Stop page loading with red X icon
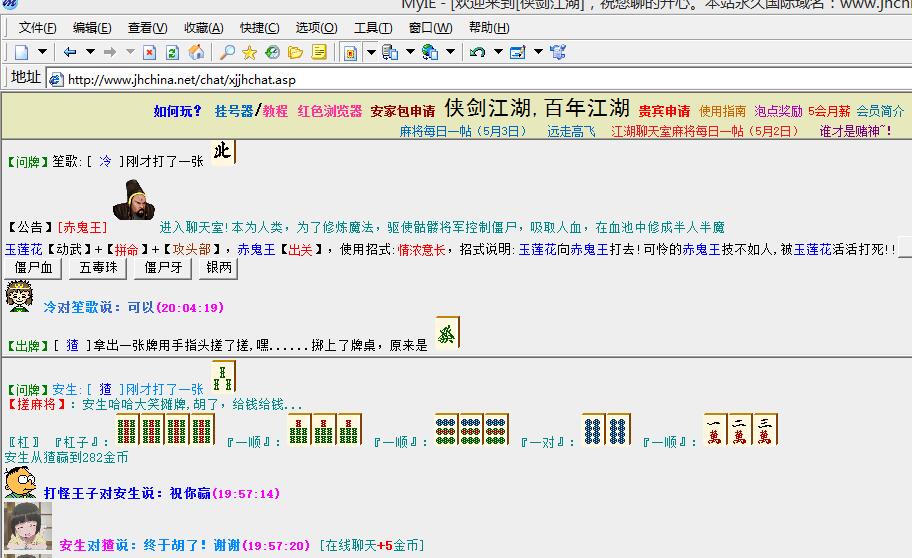912x558 pixels. pos(149,52)
